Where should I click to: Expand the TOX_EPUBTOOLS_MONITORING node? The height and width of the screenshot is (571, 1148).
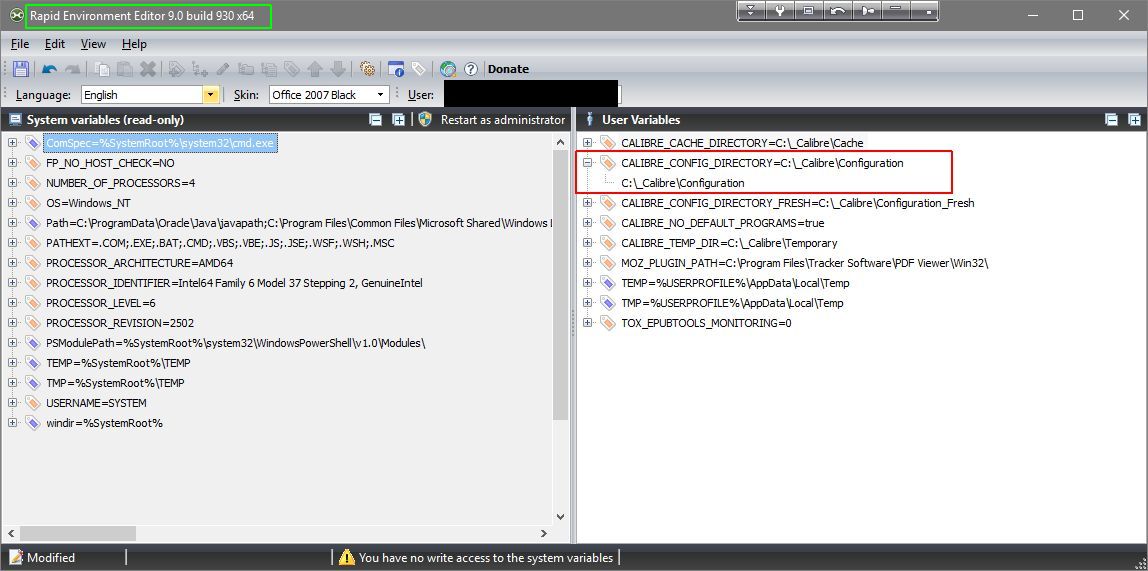[x=587, y=323]
